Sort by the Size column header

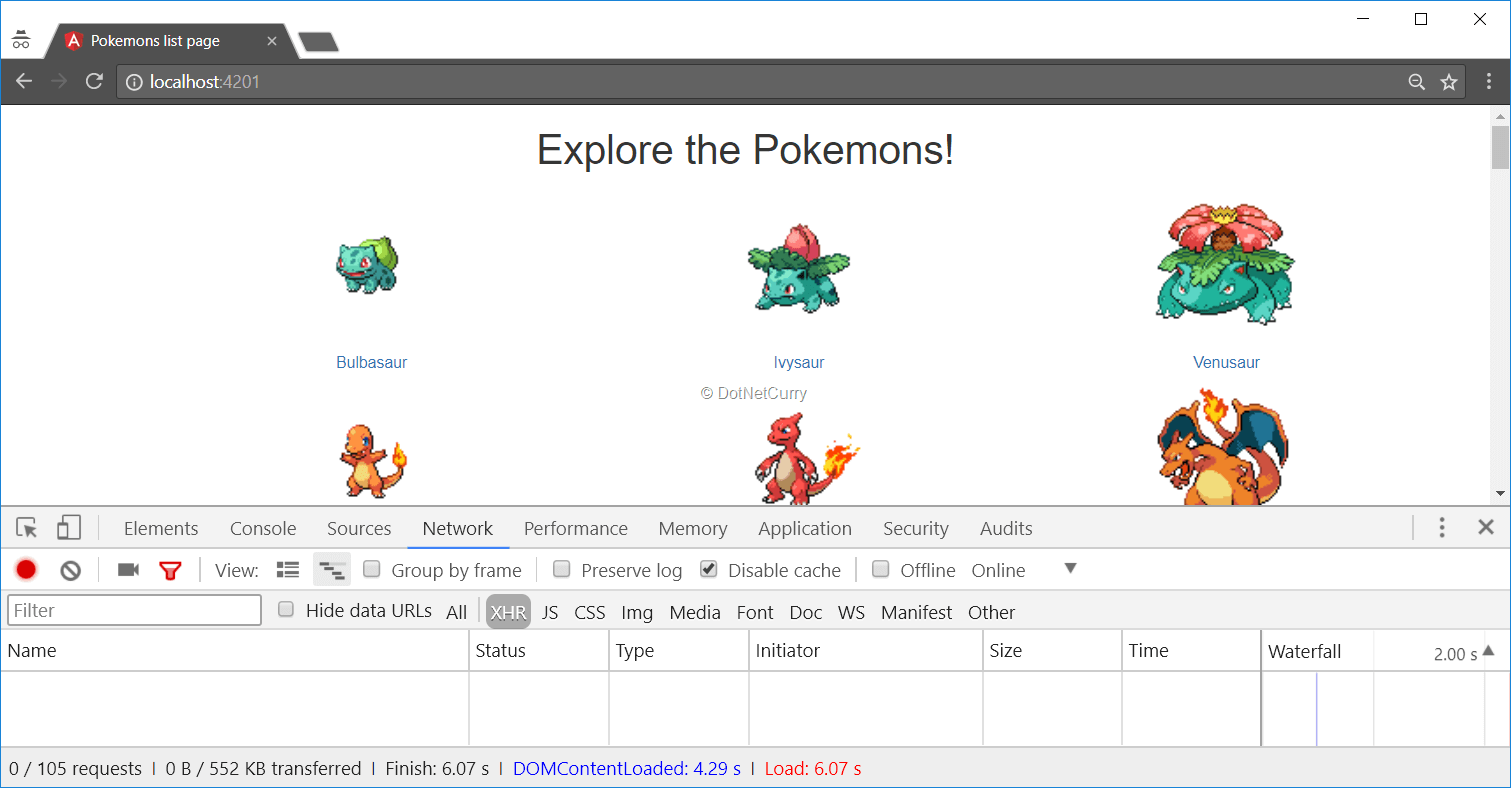click(x=1052, y=650)
